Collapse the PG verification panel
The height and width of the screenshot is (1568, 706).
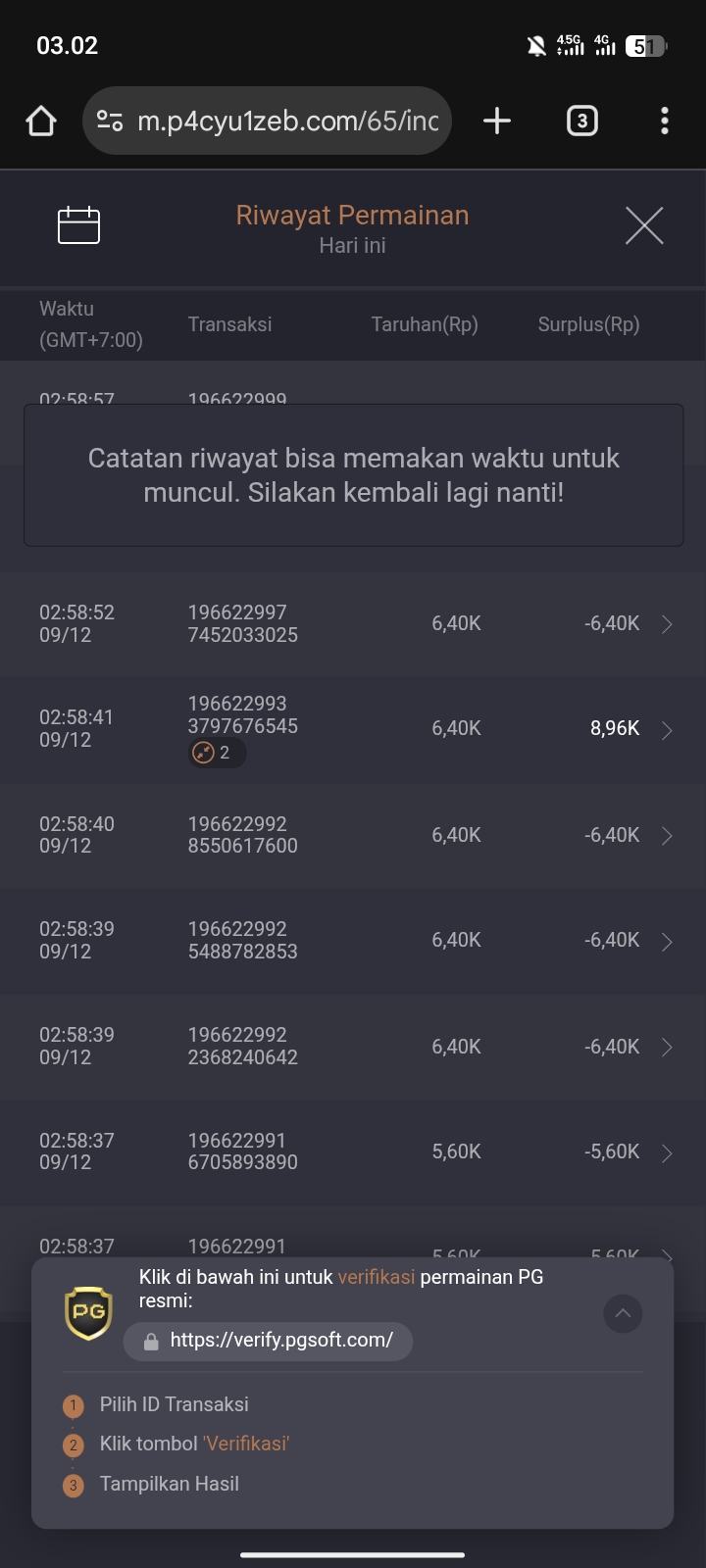[x=623, y=1313]
